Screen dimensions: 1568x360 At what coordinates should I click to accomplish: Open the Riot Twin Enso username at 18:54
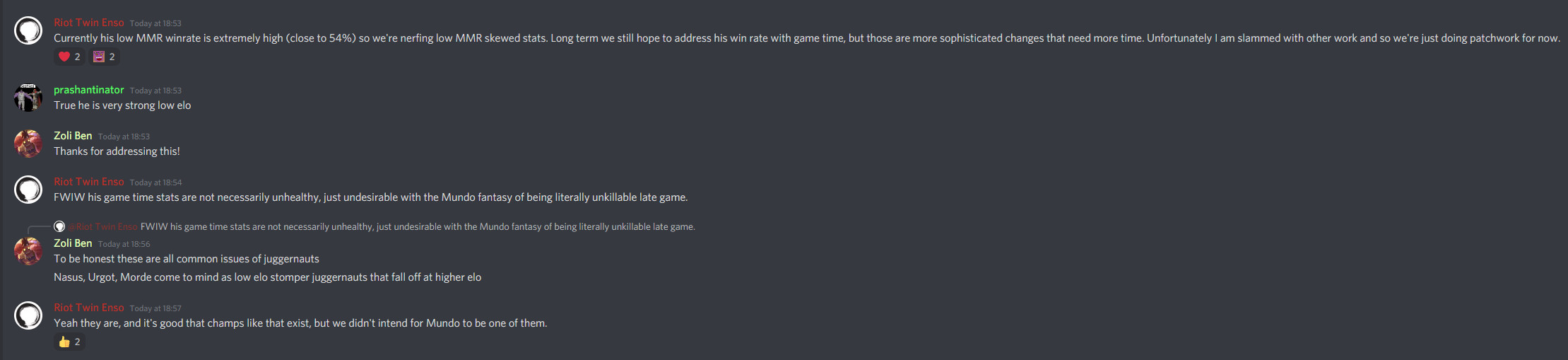click(88, 182)
